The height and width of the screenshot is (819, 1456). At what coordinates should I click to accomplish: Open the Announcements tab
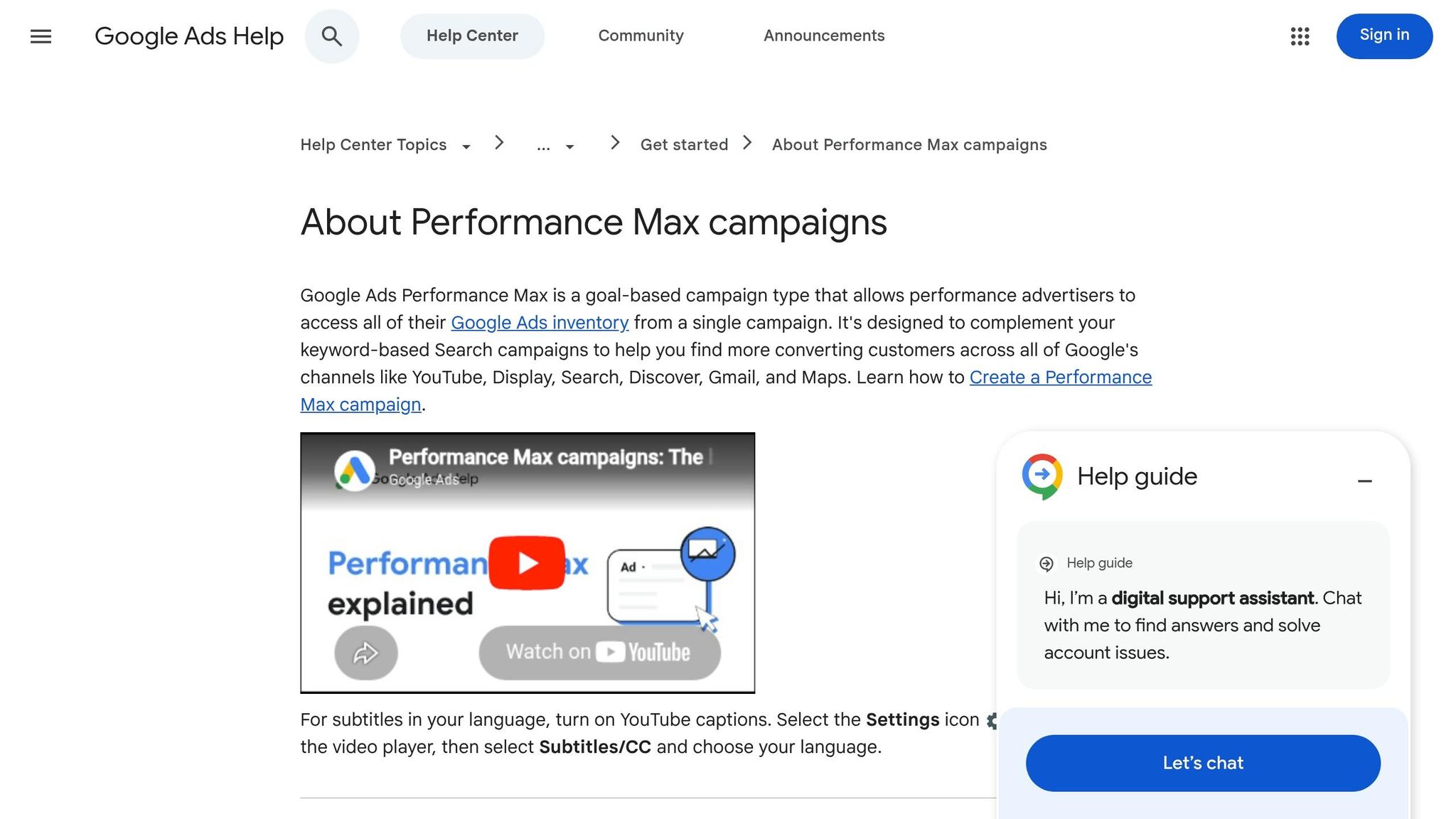tap(824, 36)
